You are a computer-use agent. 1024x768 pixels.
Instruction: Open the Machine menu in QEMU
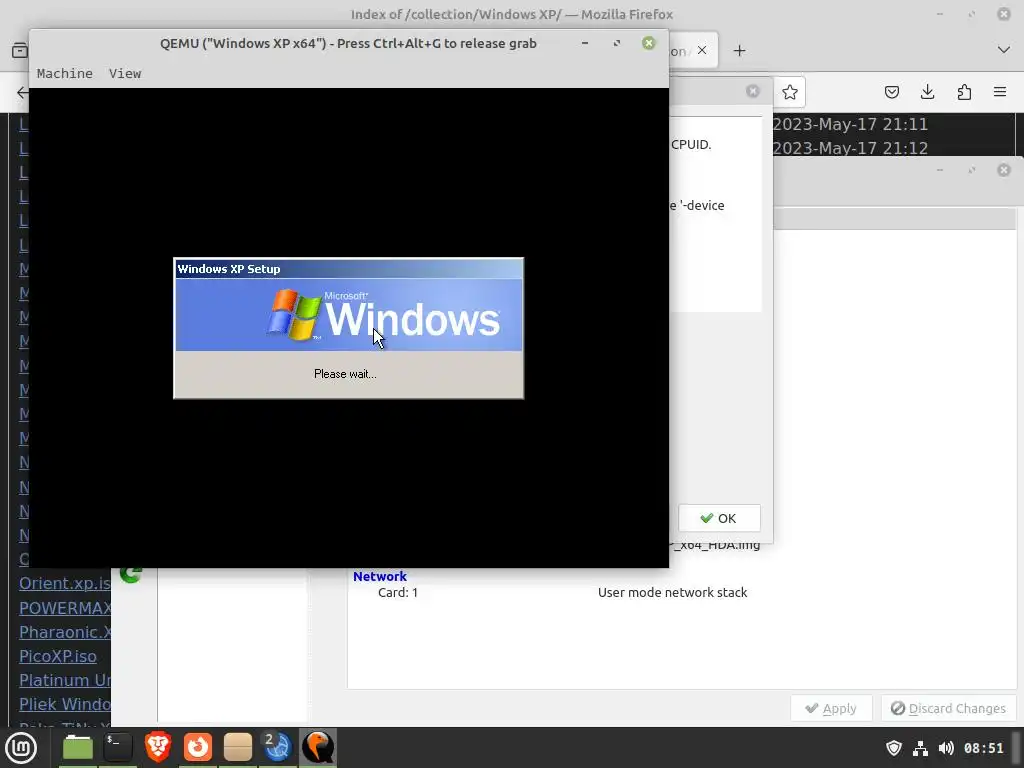point(65,74)
